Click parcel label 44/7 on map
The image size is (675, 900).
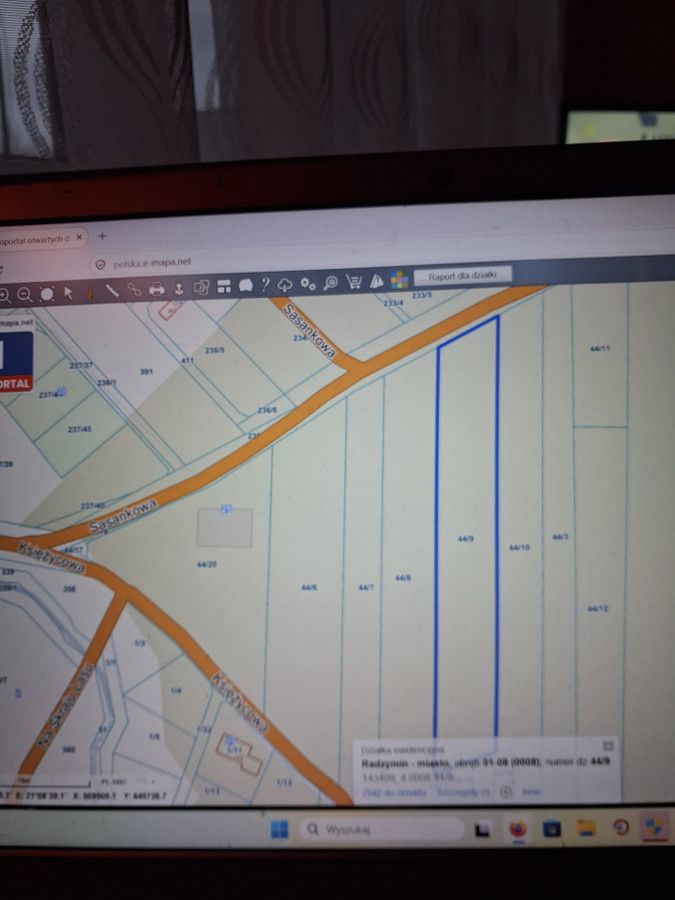click(x=366, y=588)
